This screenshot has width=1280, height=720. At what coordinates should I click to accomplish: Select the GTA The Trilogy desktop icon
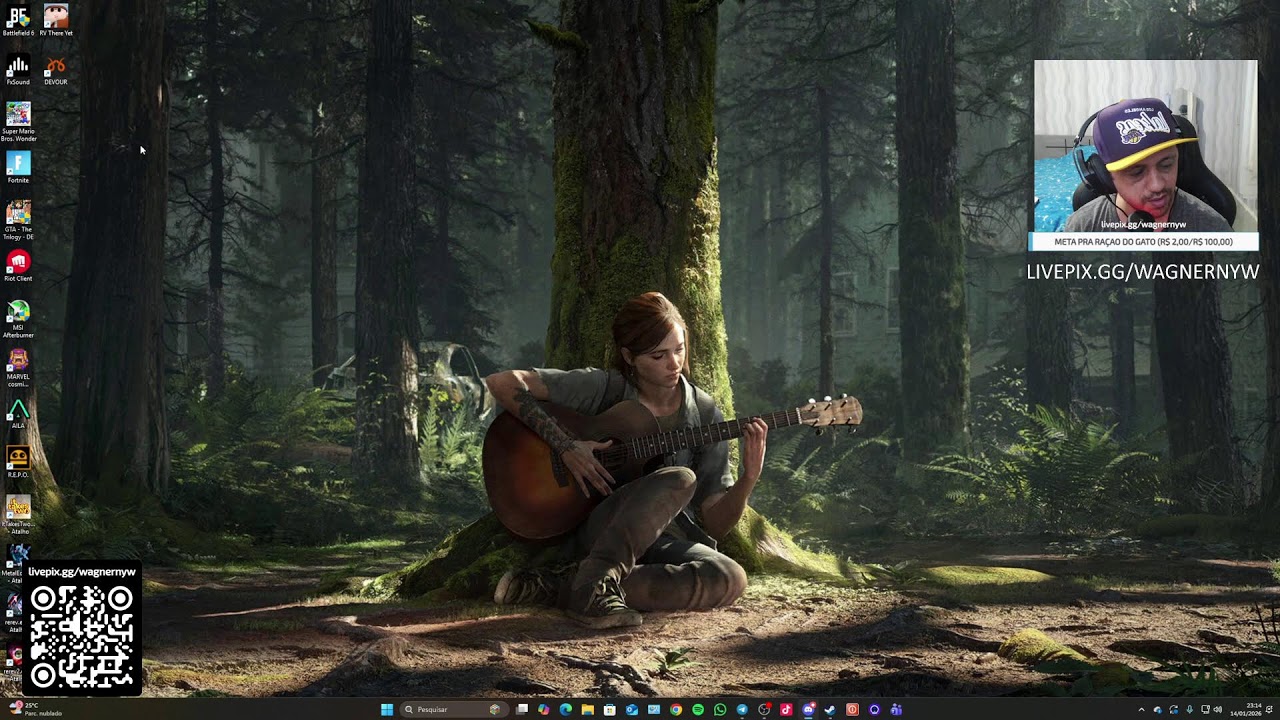[x=18, y=220]
